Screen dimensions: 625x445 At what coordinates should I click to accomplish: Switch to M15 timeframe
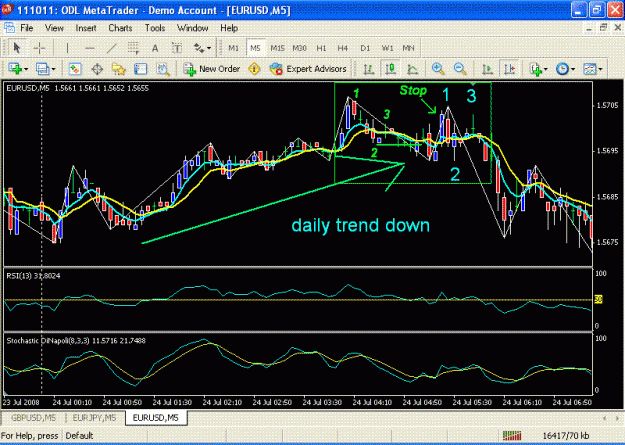pyautogui.click(x=277, y=48)
